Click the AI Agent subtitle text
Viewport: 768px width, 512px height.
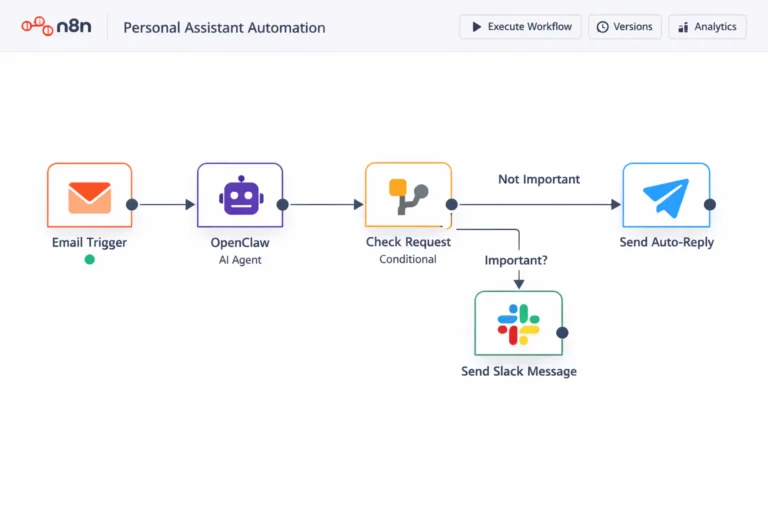[x=240, y=260]
